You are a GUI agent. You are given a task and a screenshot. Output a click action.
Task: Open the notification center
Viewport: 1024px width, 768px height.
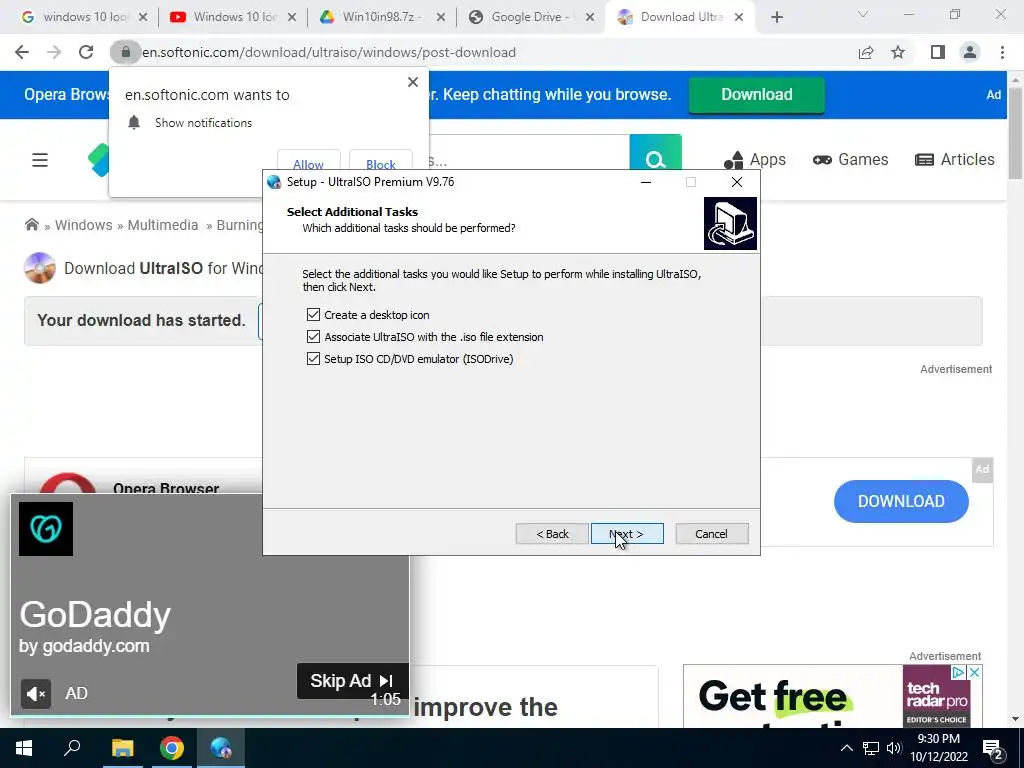[993, 749]
